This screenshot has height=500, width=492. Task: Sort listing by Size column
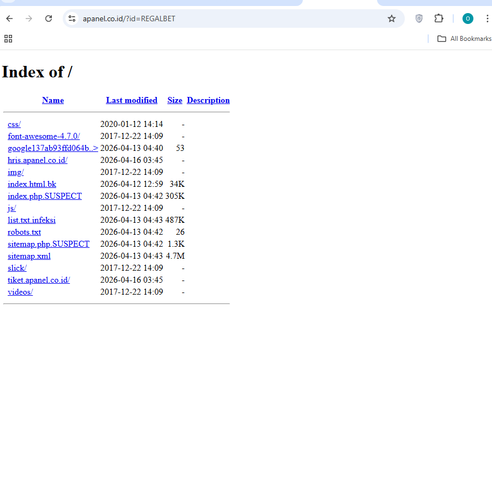(175, 100)
